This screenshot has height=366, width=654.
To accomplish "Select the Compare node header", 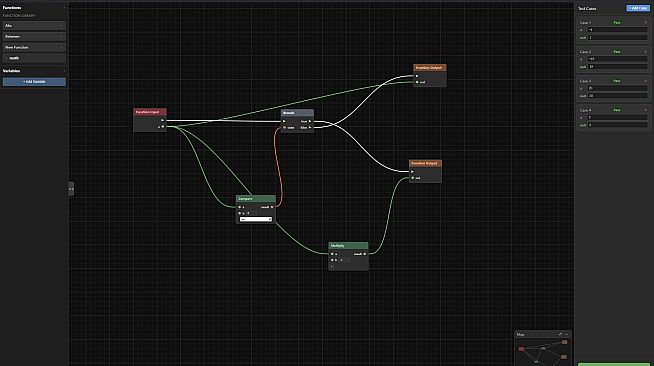I will 256,199.
